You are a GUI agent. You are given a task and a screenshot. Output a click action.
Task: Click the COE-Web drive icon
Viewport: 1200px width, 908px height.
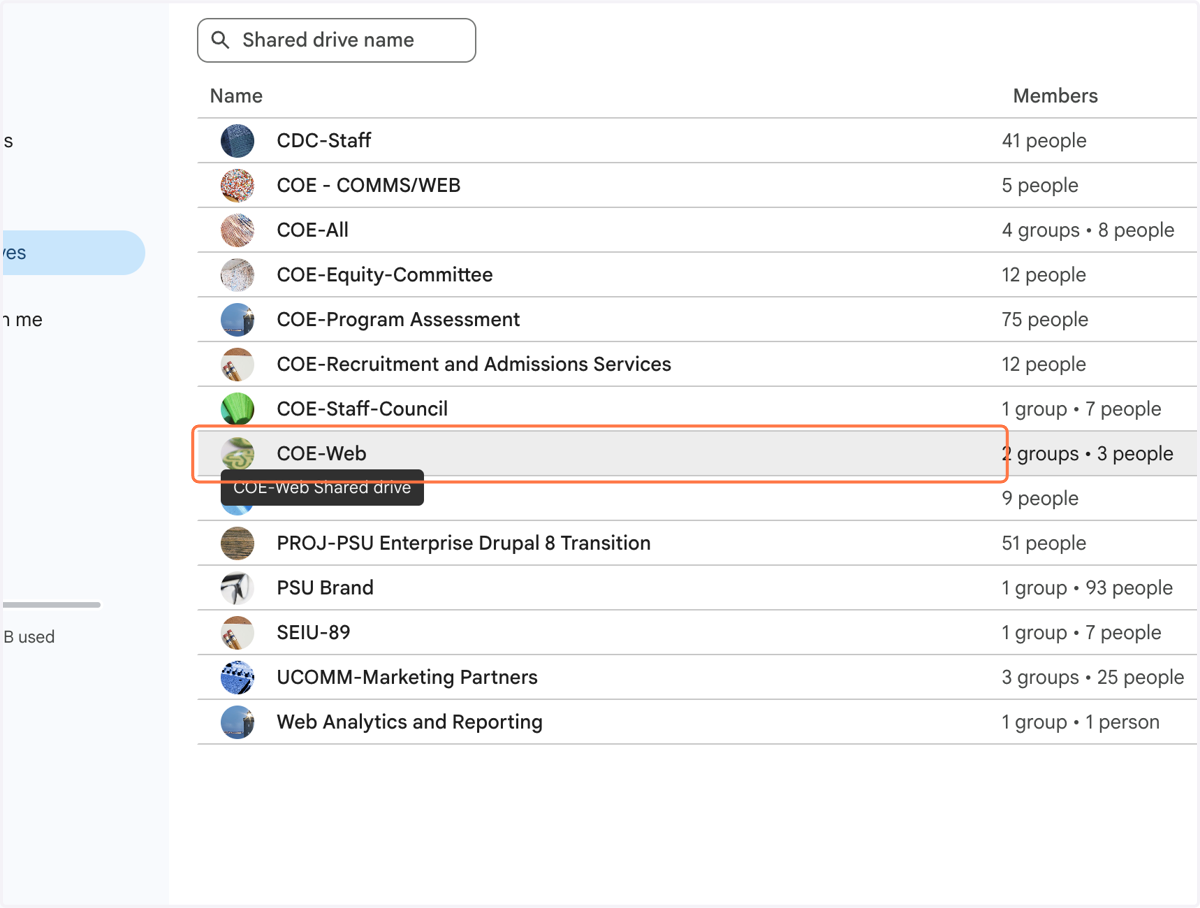(x=238, y=454)
